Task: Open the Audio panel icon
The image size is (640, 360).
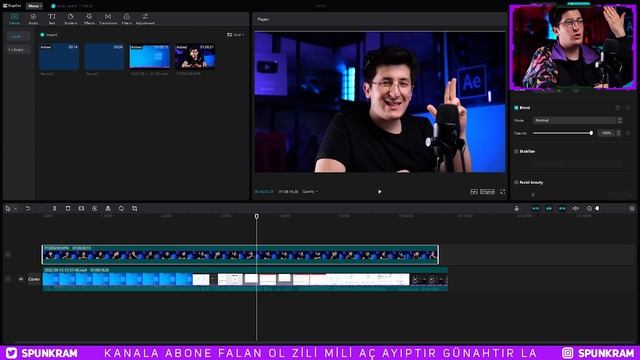Action: click(x=33, y=19)
